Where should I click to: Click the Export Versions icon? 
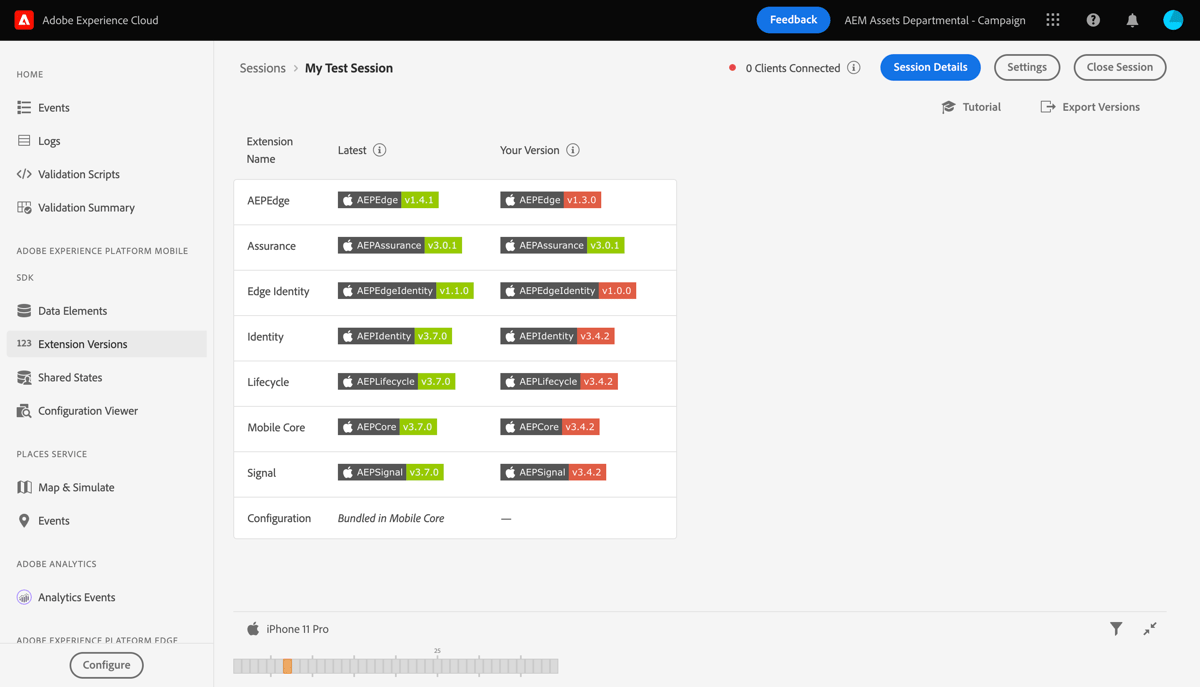click(x=1048, y=106)
